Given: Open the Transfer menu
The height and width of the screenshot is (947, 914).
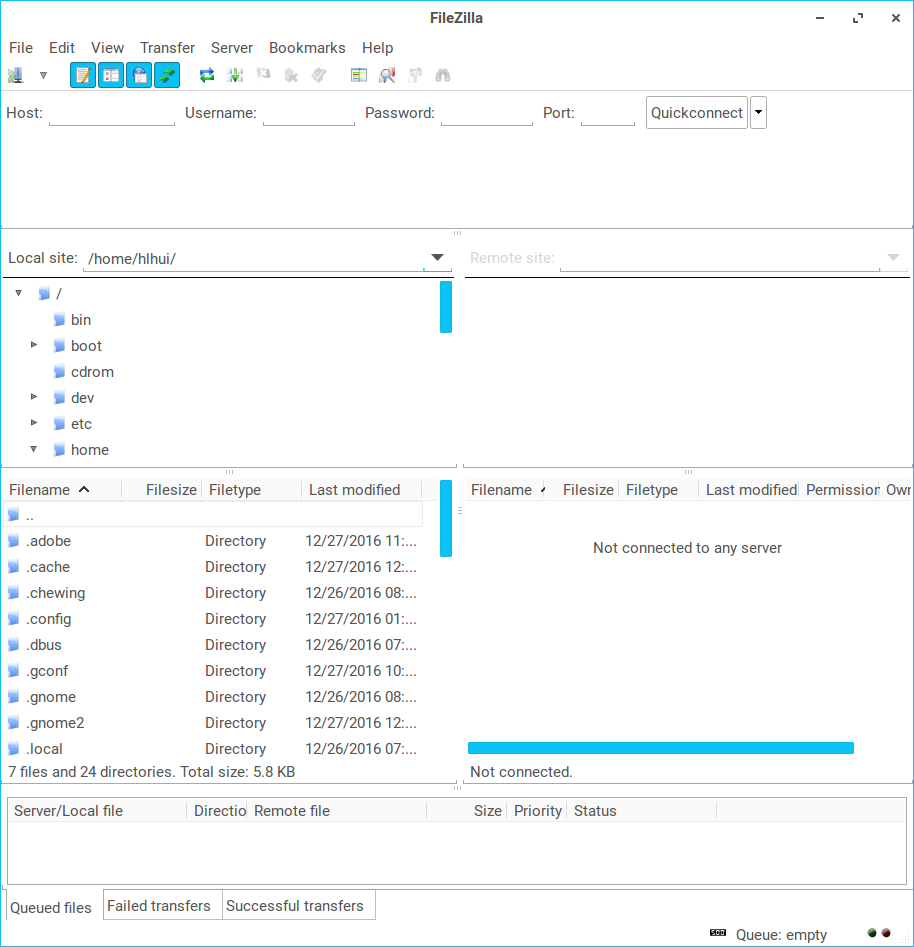Looking at the screenshot, I should 167,48.
